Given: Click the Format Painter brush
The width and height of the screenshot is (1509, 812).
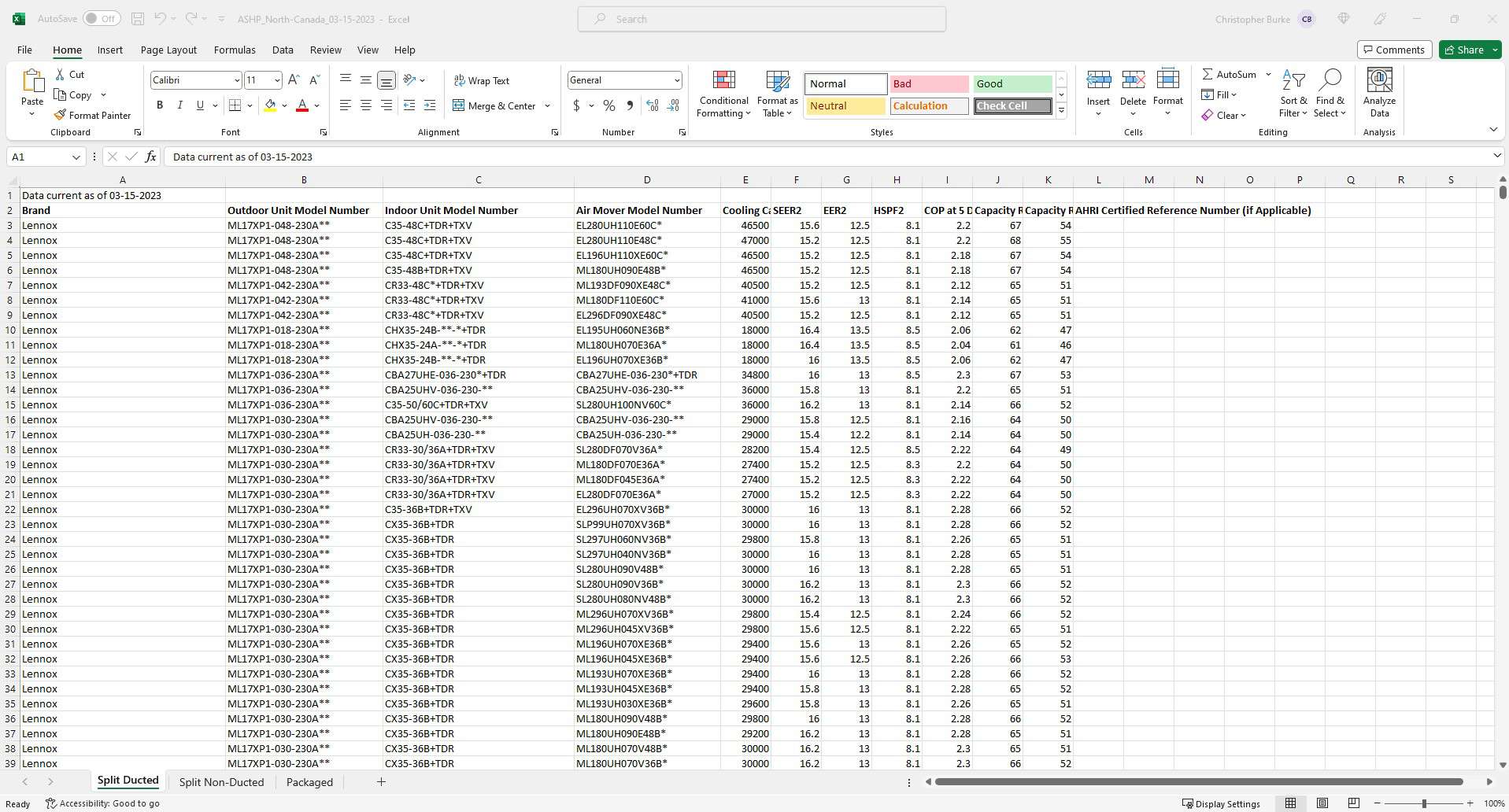Looking at the screenshot, I should tap(60, 115).
